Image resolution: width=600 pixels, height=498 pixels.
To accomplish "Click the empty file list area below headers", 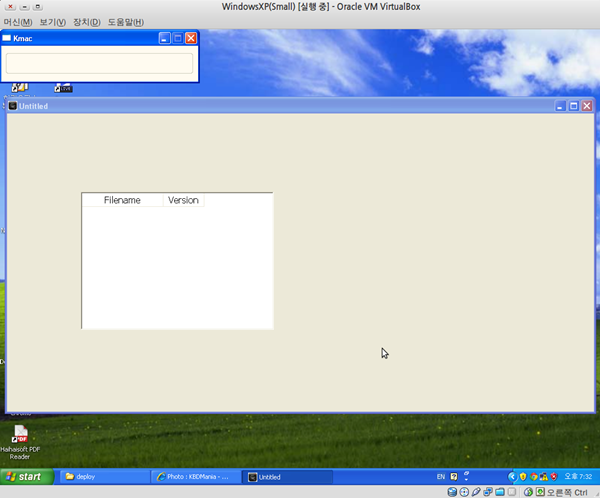I will pyautogui.click(x=178, y=267).
